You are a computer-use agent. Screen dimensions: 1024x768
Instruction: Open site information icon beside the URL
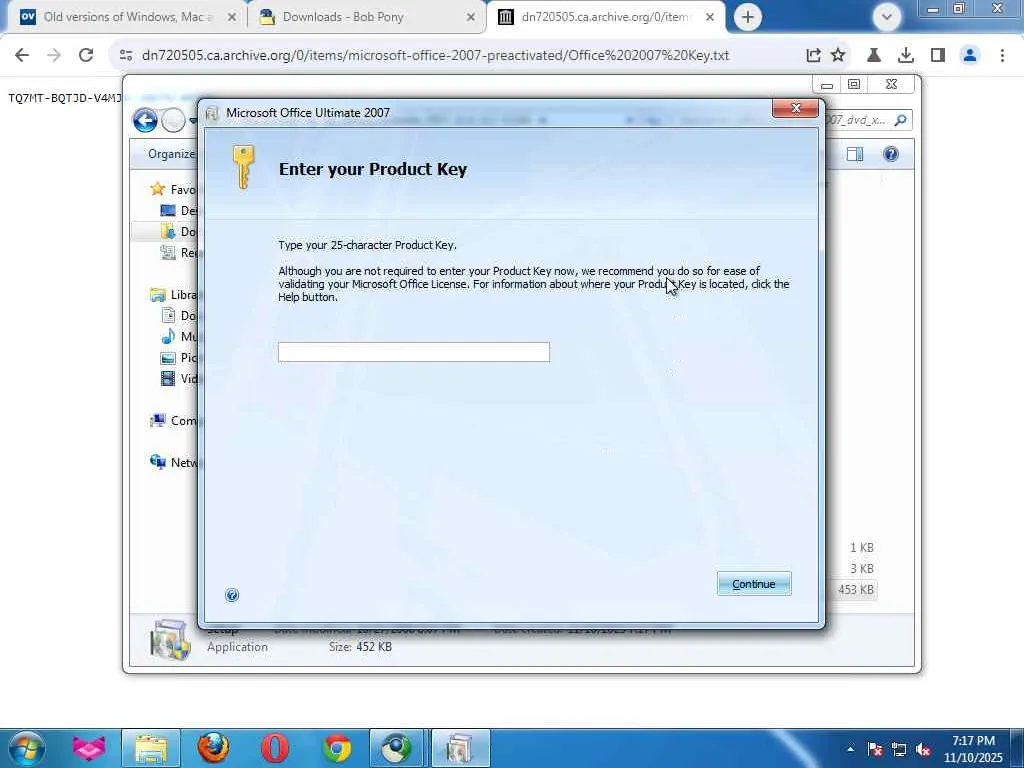pos(126,56)
